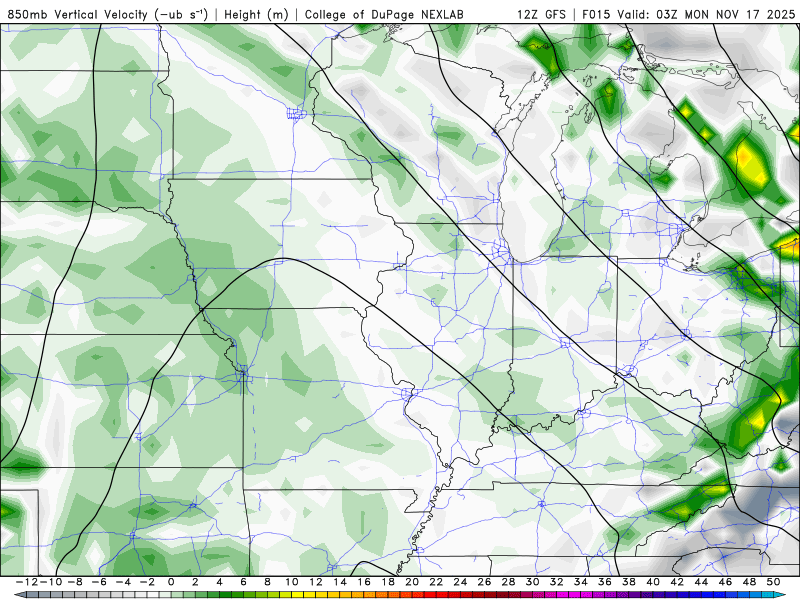The width and height of the screenshot is (800, 600).
Task: Click the '12Z GFS' model run label
Action: pos(541,14)
